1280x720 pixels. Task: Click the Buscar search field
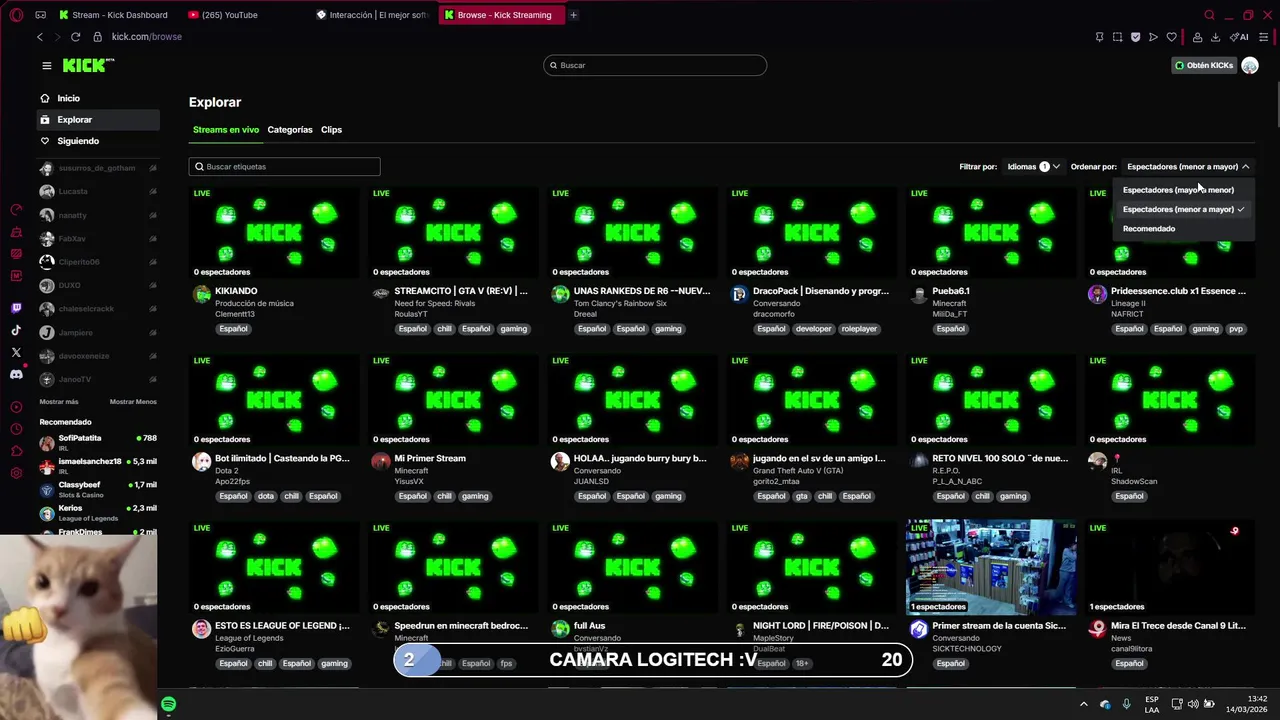[x=655, y=65]
